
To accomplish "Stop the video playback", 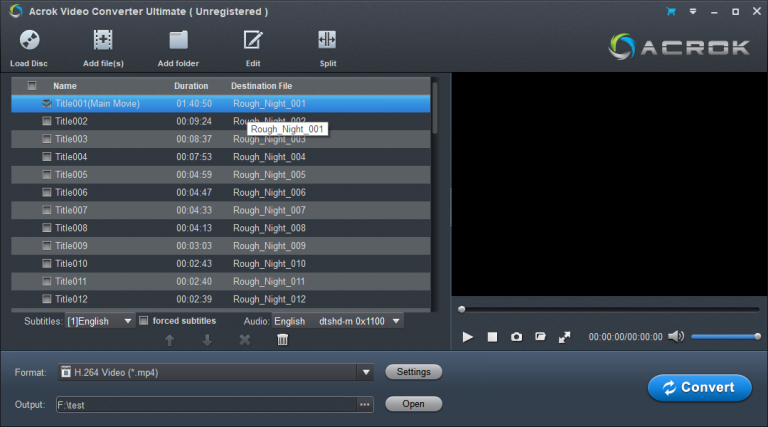I will pyautogui.click(x=492, y=337).
